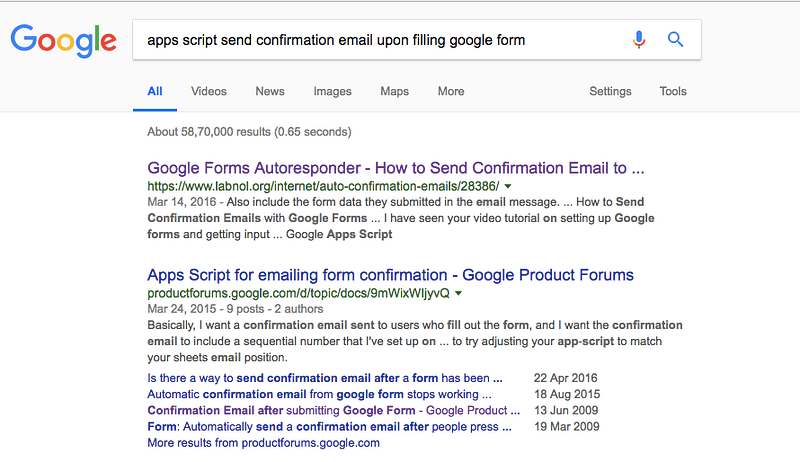The width and height of the screenshot is (800, 462).
Task: Select the All results tab
Action: 155,91
